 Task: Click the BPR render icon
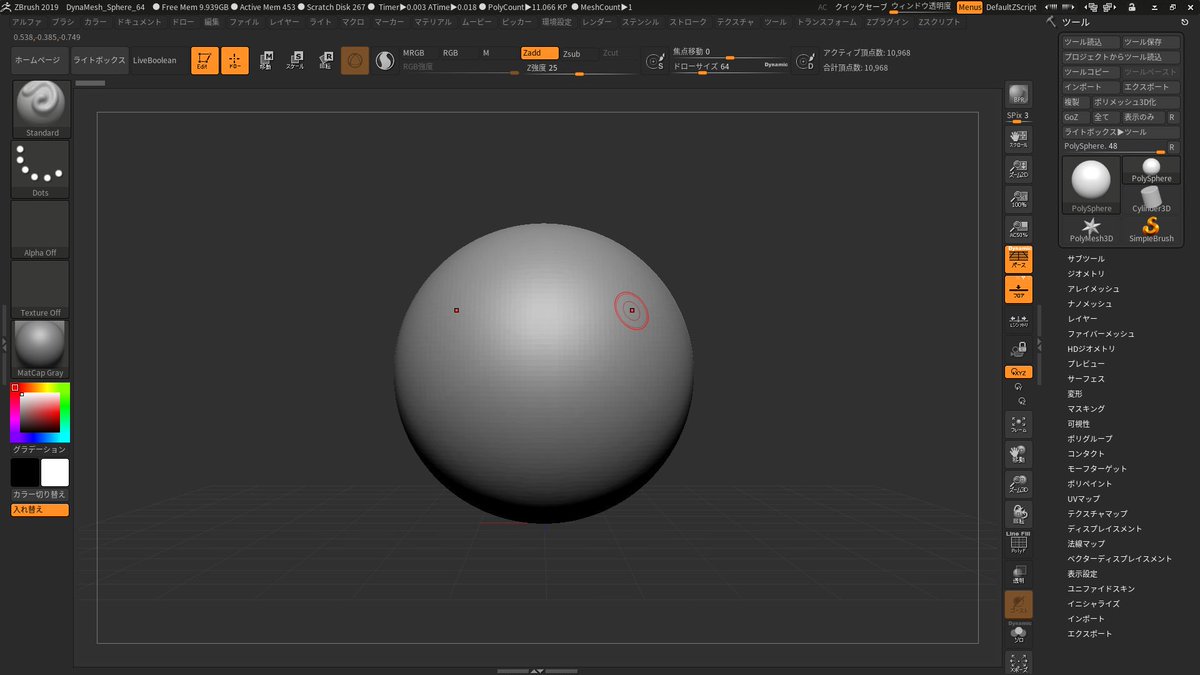tap(1019, 95)
